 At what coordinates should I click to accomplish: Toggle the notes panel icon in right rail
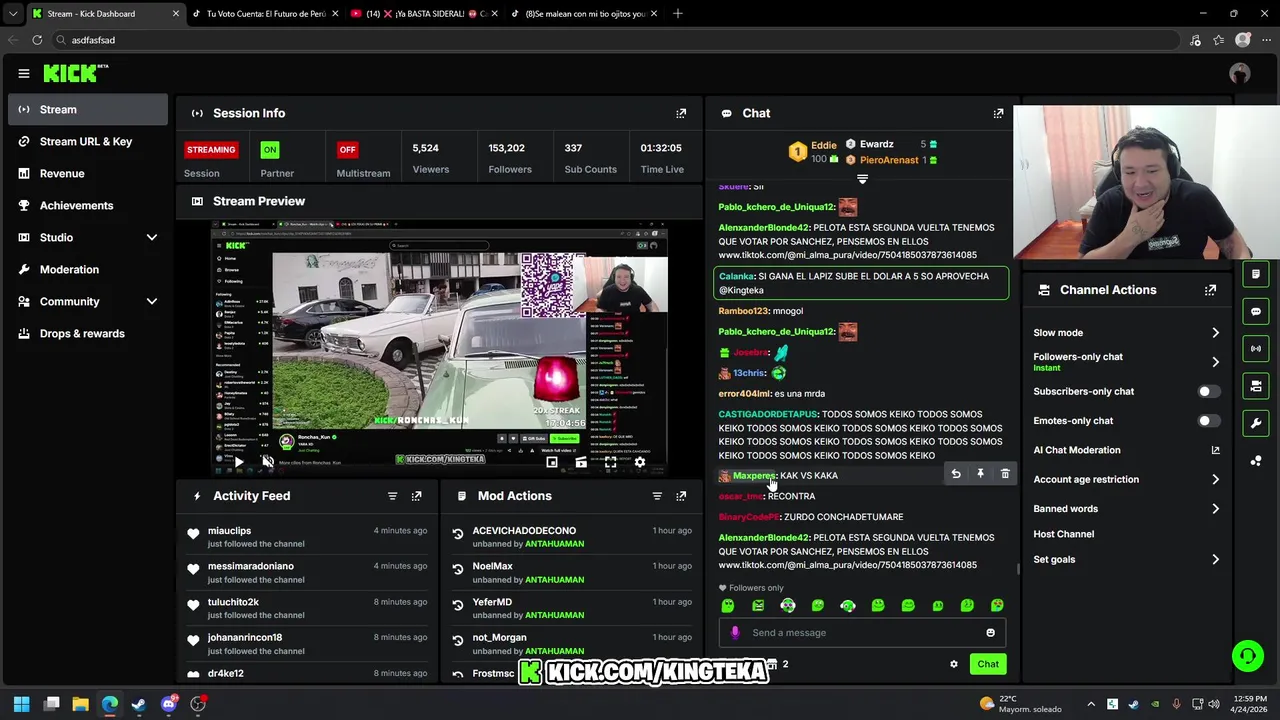pos(1256,274)
